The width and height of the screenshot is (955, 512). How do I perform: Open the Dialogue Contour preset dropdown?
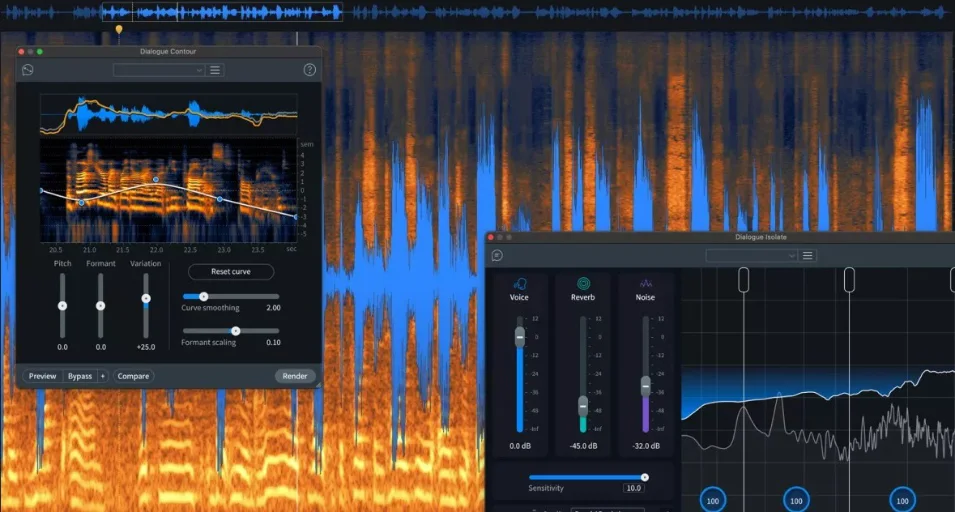[x=158, y=70]
